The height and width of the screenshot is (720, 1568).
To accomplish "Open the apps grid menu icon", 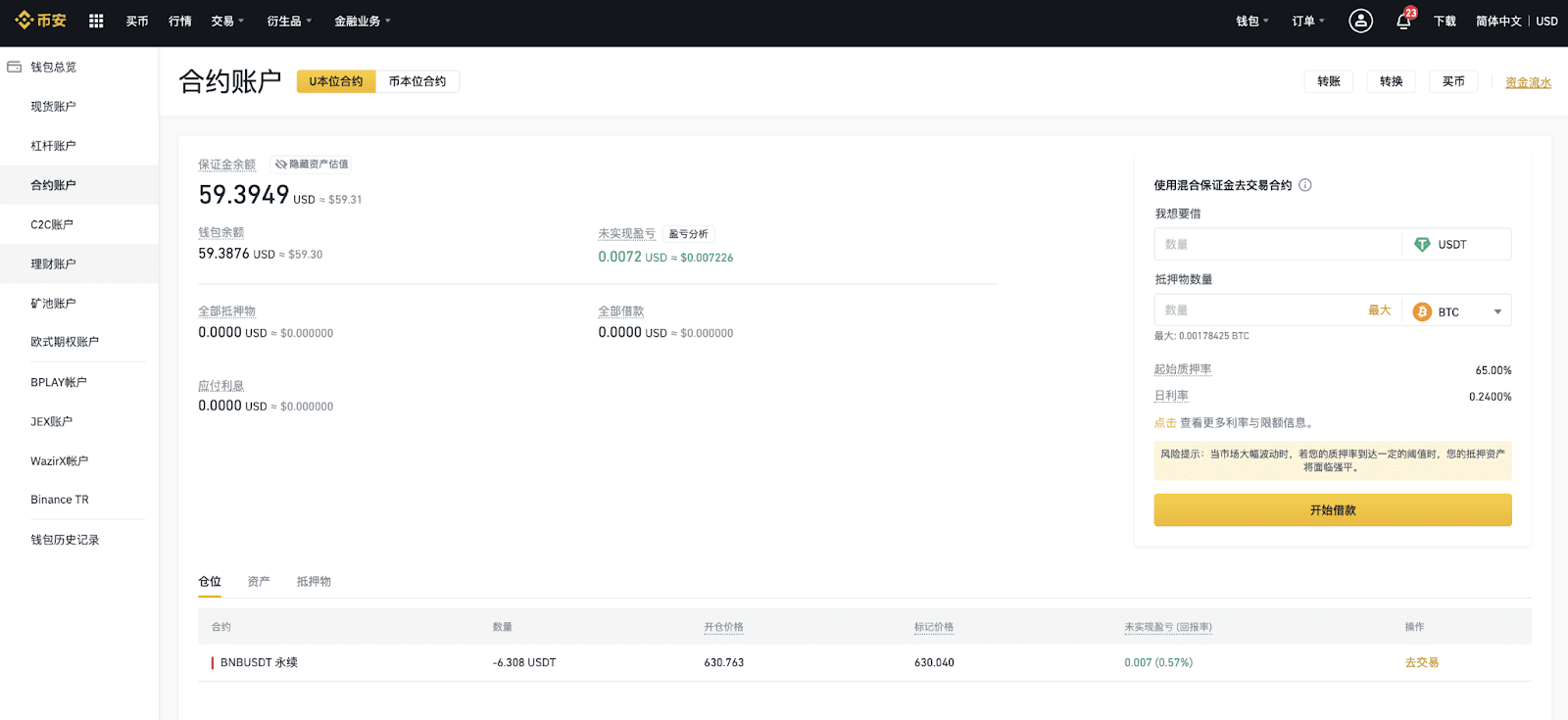I will (x=96, y=21).
